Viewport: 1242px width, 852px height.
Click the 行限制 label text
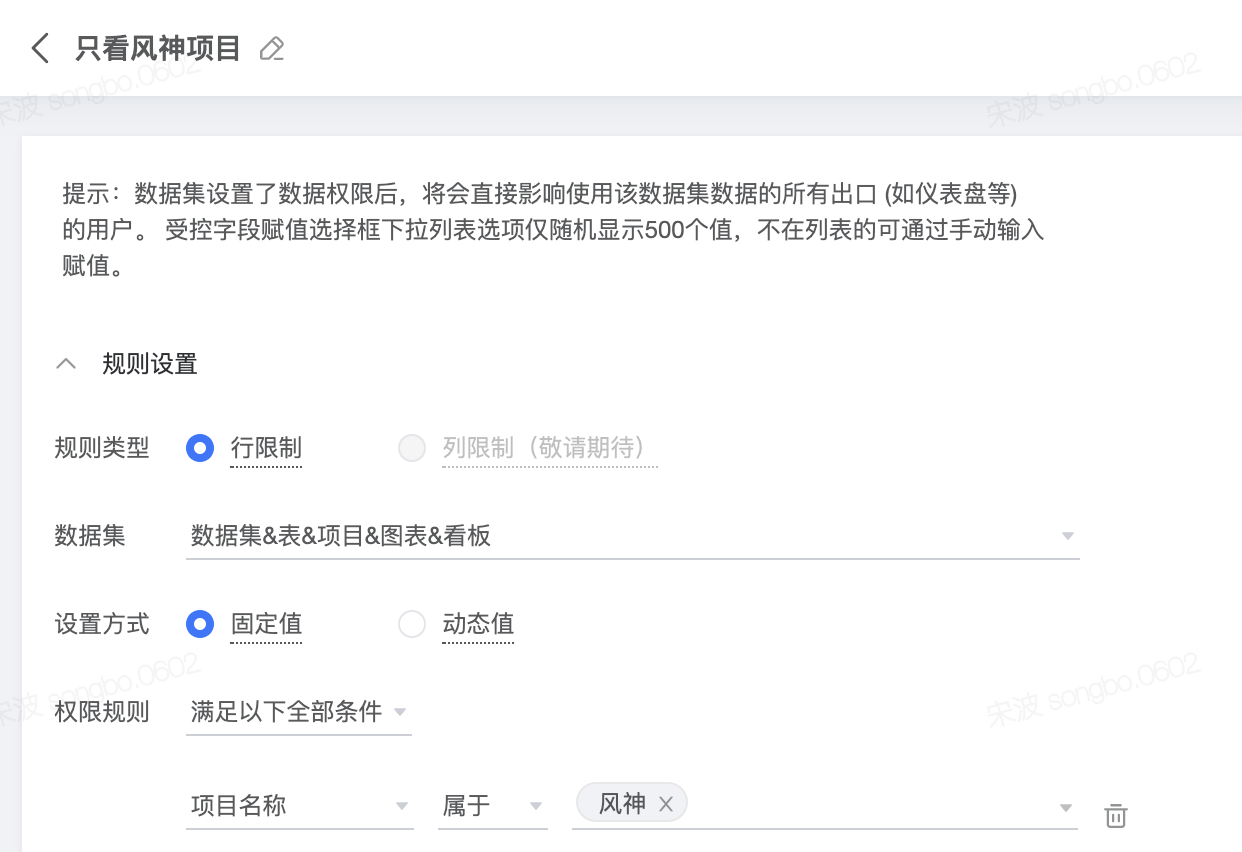pos(266,448)
